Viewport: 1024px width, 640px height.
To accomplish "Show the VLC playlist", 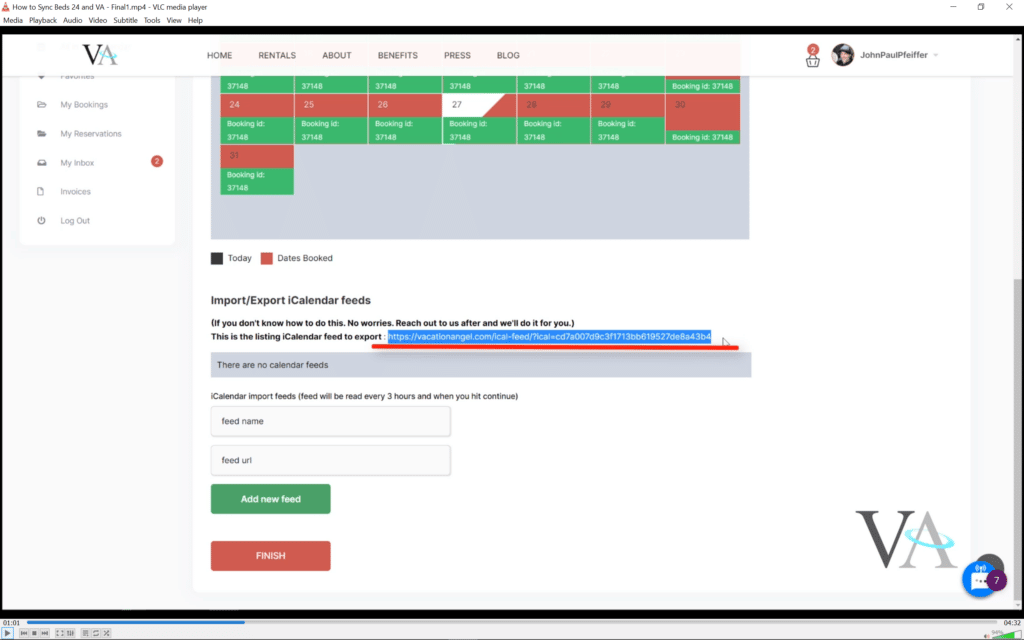I will tap(85, 633).
